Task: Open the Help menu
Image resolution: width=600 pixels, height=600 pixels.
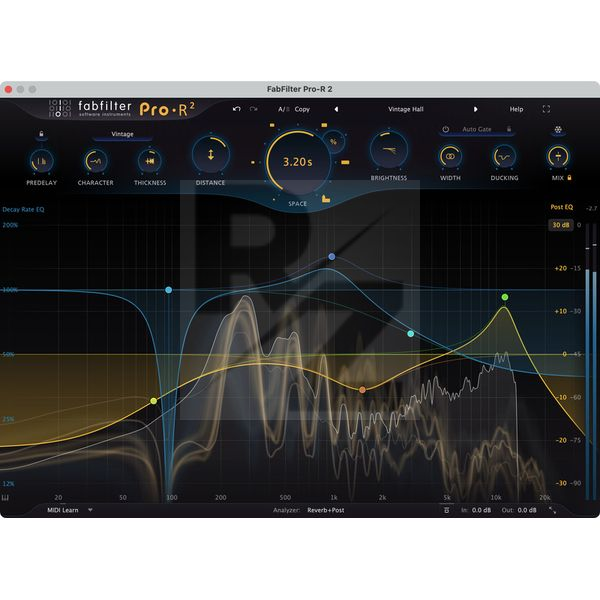Action: (x=516, y=109)
